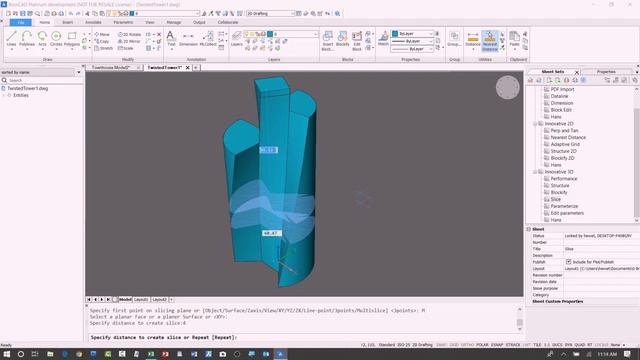Select the Polylines tool

coord(27,39)
